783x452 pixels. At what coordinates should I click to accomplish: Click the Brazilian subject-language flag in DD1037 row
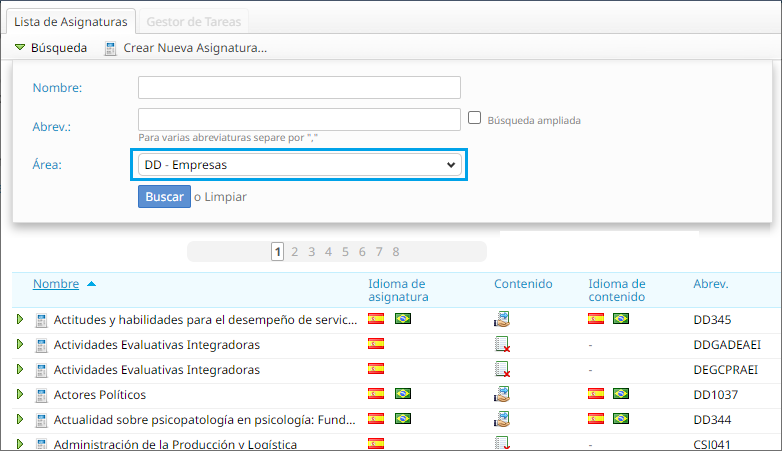pyautogui.click(x=403, y=394)
